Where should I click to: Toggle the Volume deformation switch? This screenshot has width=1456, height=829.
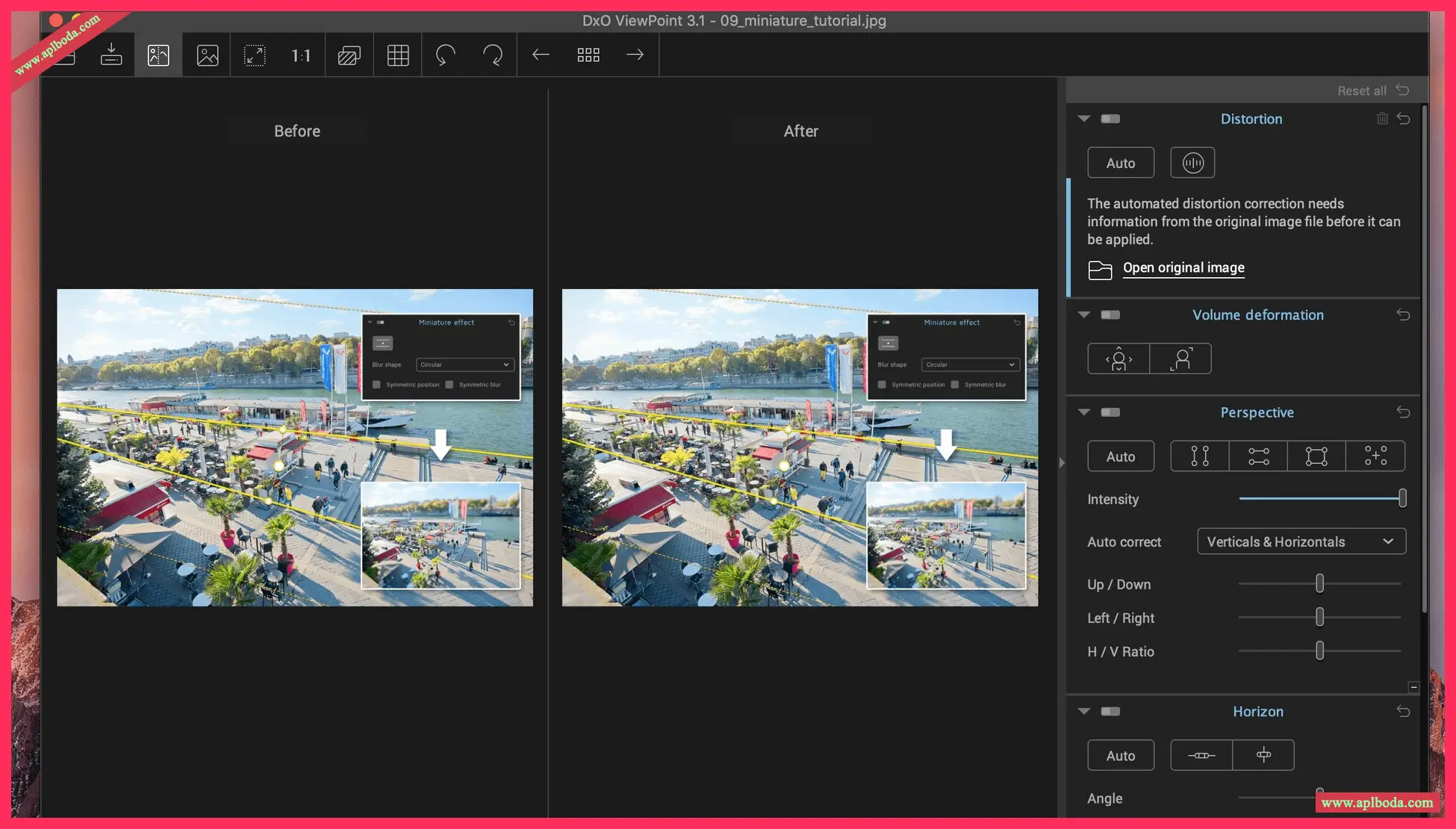1110,314
